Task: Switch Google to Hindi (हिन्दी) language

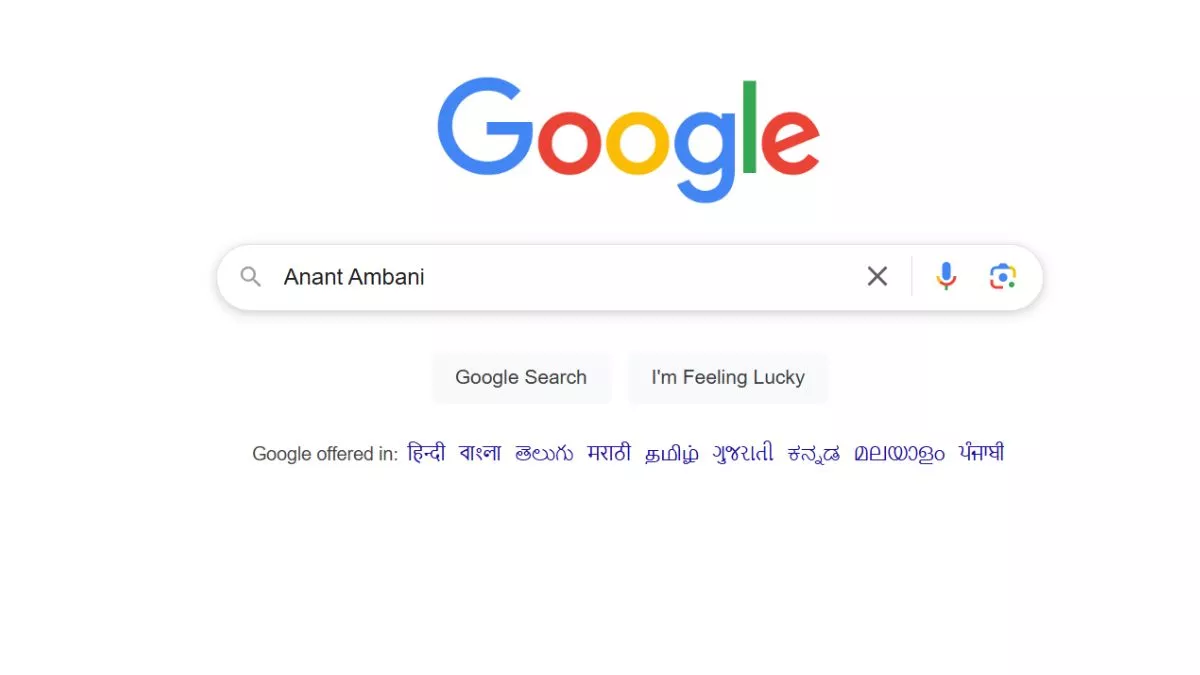Action: 426,453
